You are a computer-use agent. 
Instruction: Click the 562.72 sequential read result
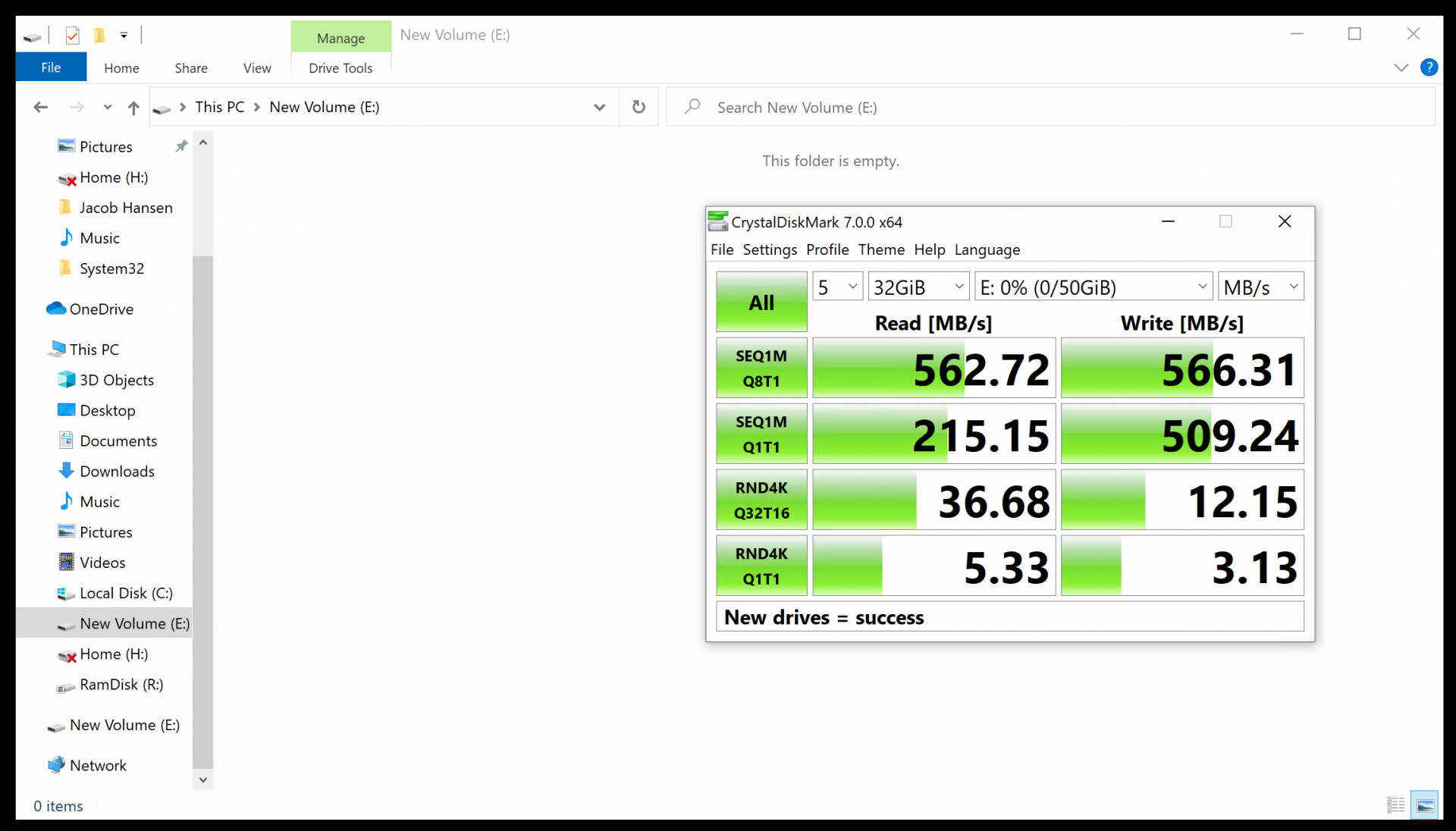(934, 368)
